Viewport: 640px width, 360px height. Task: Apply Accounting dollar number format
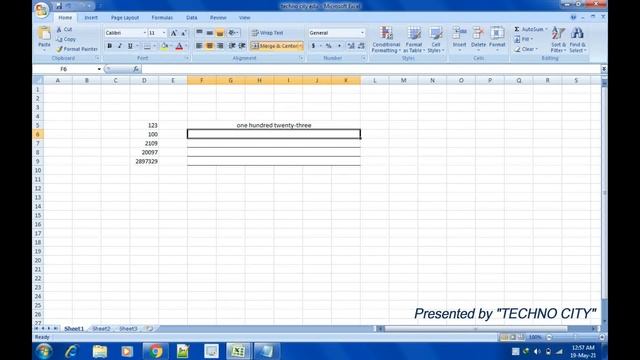coord(313,46)
